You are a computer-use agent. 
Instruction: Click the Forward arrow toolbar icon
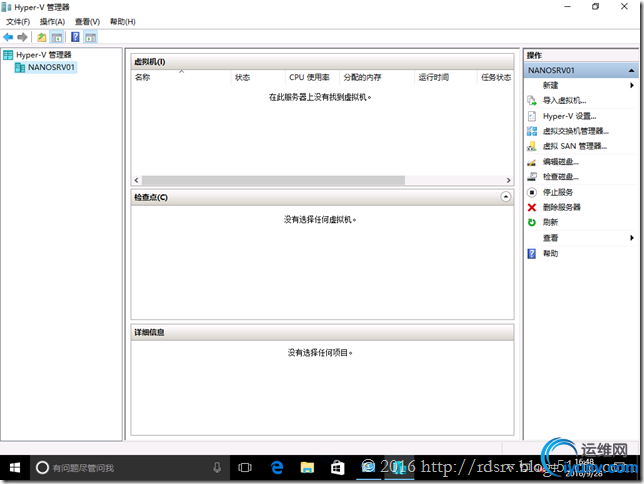click(22, 37)
